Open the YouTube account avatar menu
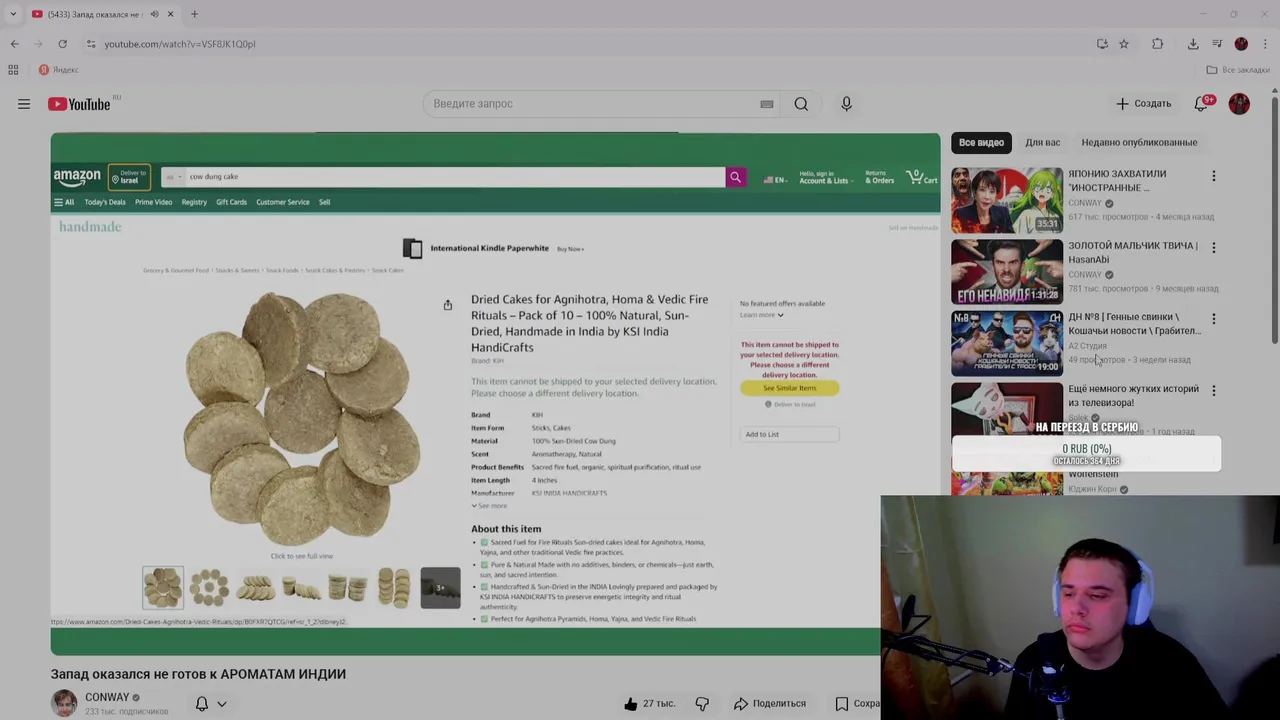 (x=1239, y=104)
